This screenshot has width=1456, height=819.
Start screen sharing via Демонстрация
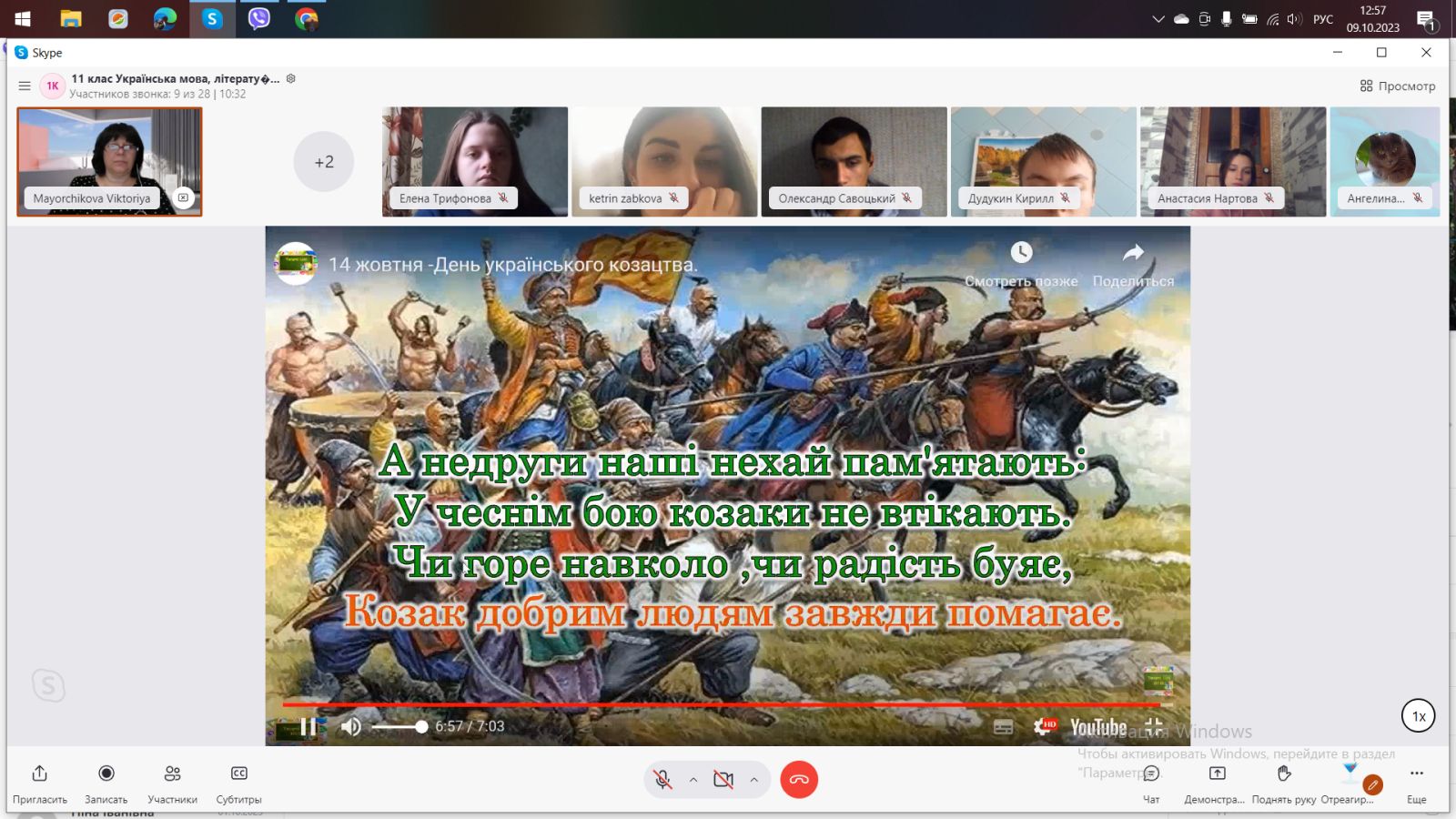point(1215,784)
